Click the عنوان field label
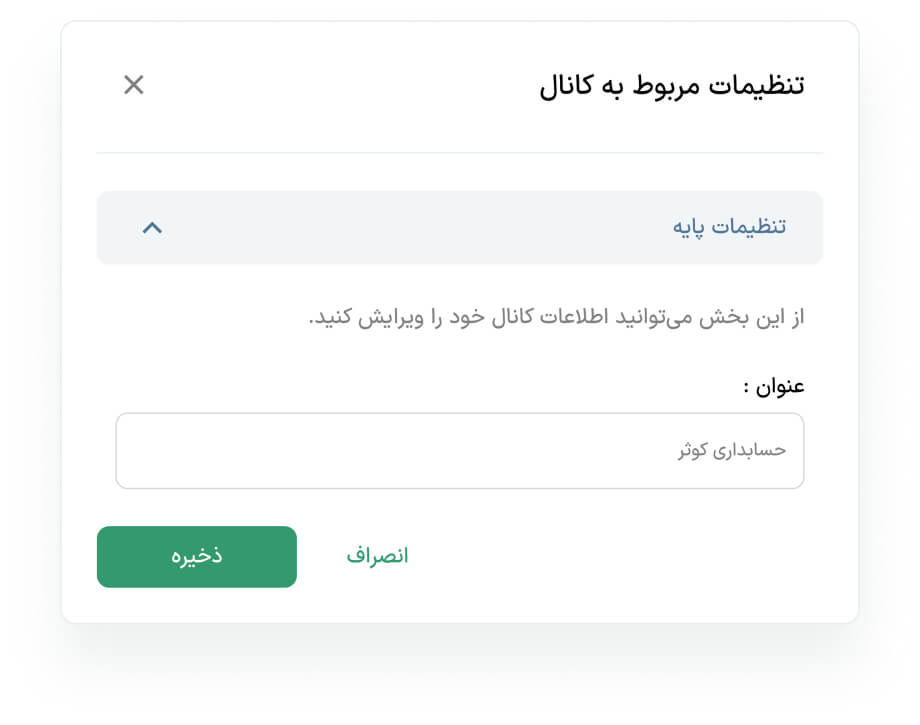The width and height of the screenshot is (920, 725). [774, 386]
